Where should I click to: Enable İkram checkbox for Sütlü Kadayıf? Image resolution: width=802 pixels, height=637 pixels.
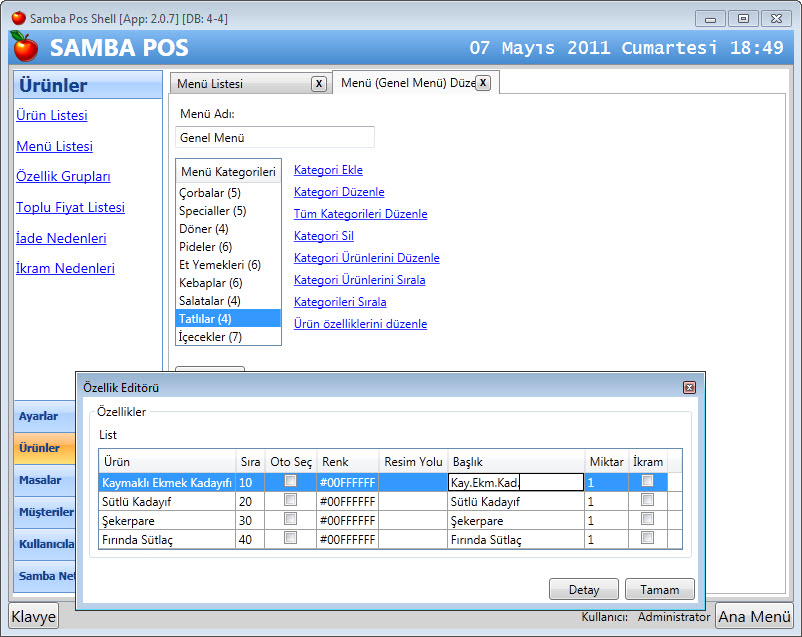click(647, 500)
